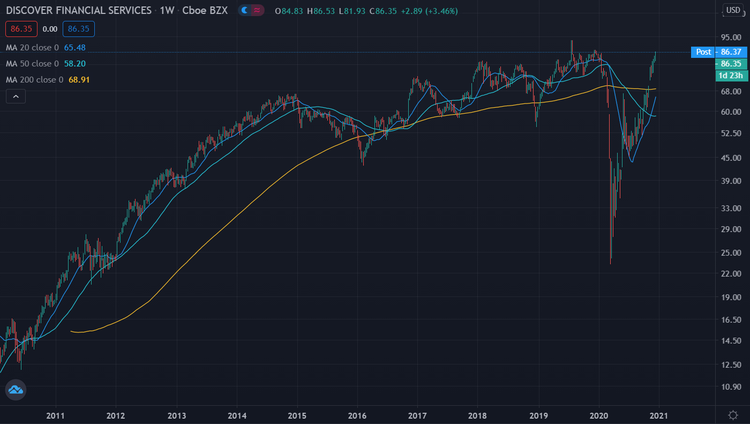Click the red sell price 86.35 button

point(21,29)
